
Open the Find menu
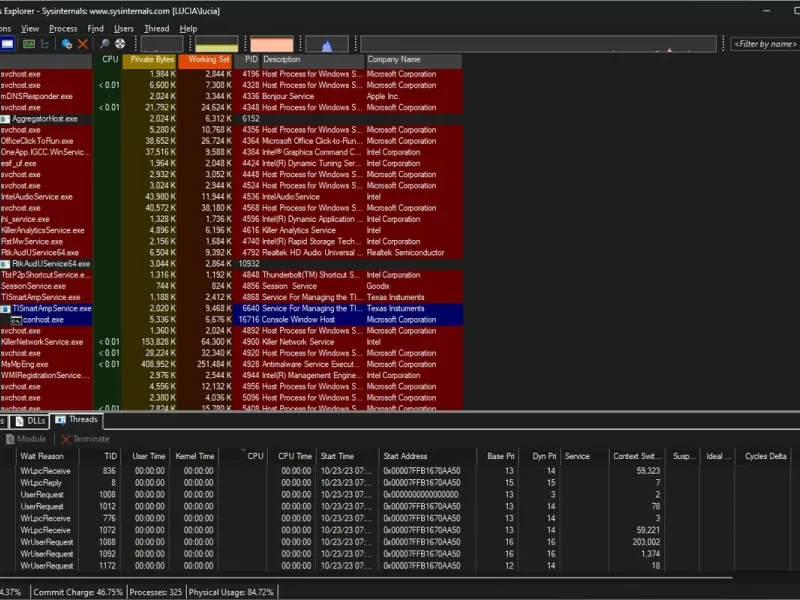(x=95, y=29)
